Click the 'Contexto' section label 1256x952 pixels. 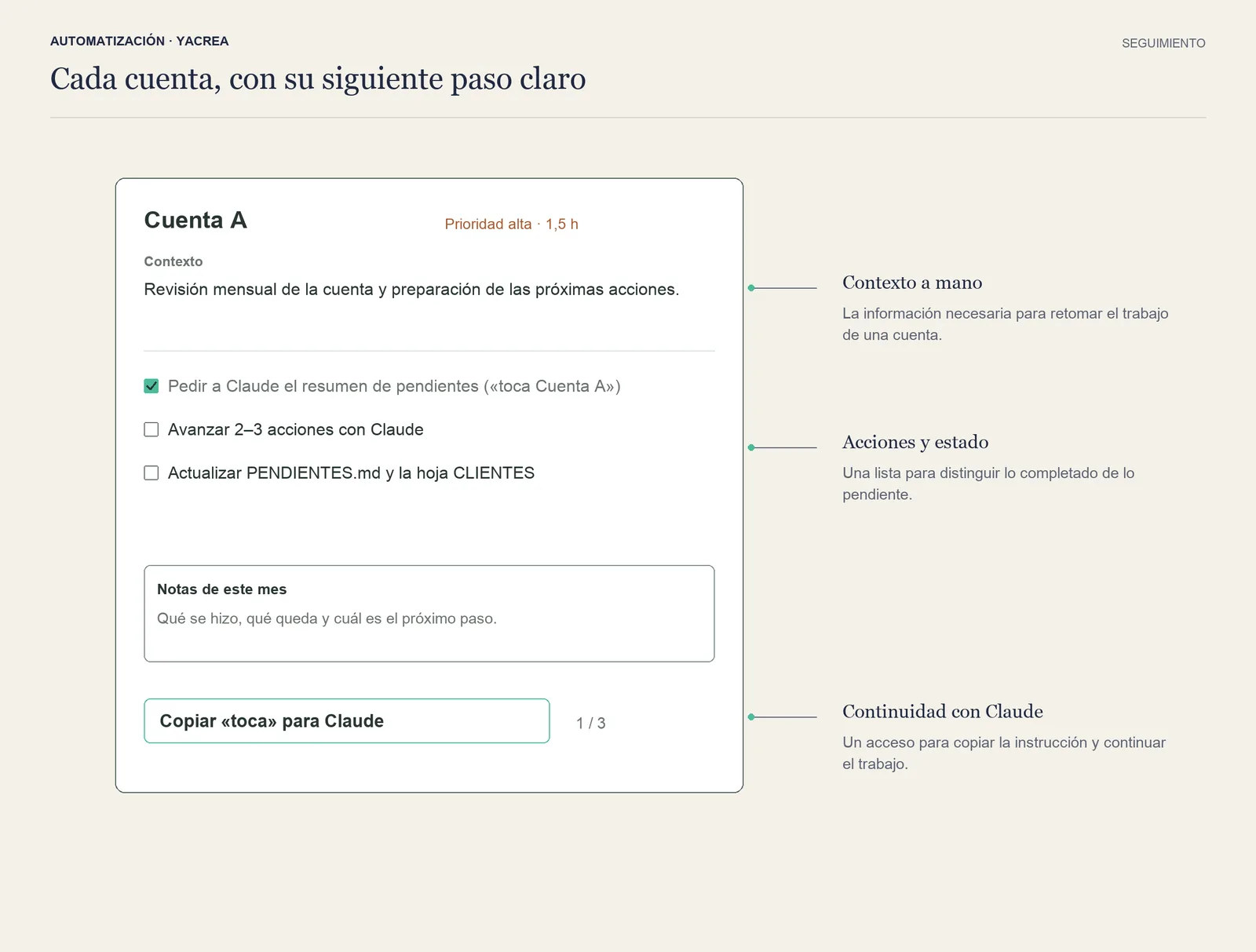[x=173, y=261]
